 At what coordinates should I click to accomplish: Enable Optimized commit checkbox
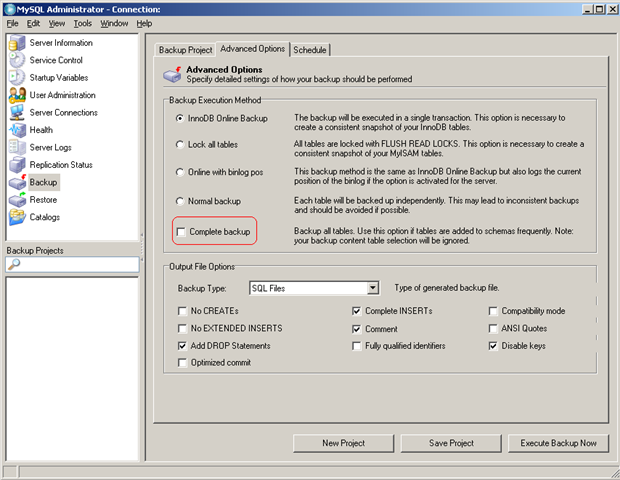(x=182, y=363)
